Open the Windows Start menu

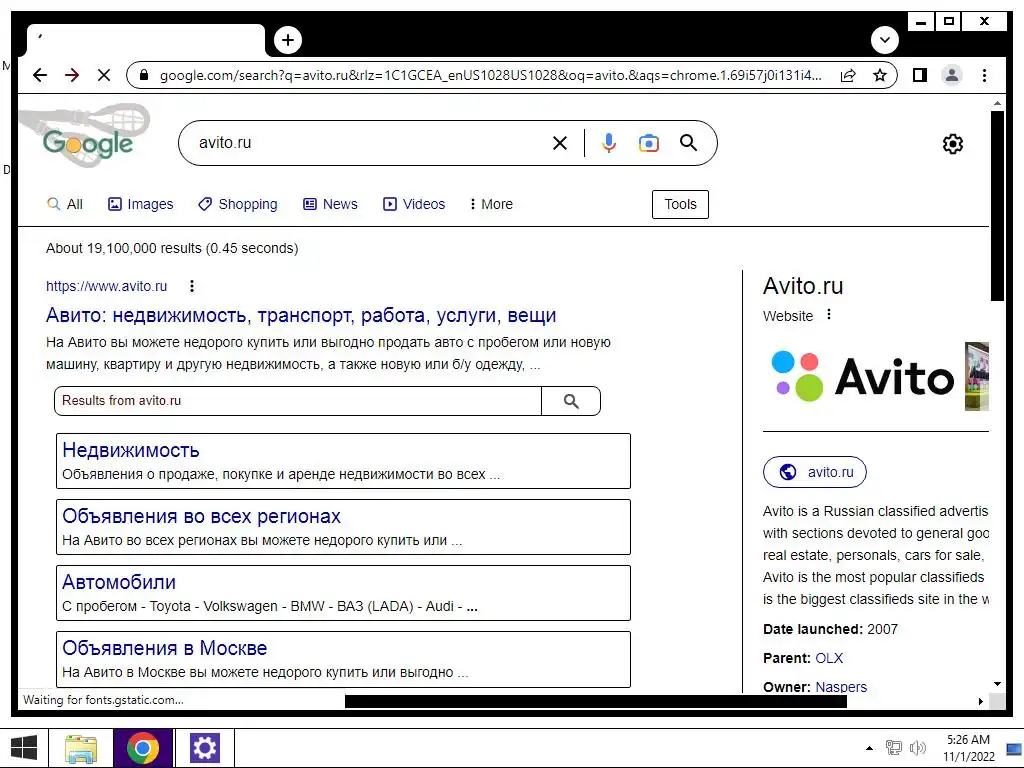point(24,748)
